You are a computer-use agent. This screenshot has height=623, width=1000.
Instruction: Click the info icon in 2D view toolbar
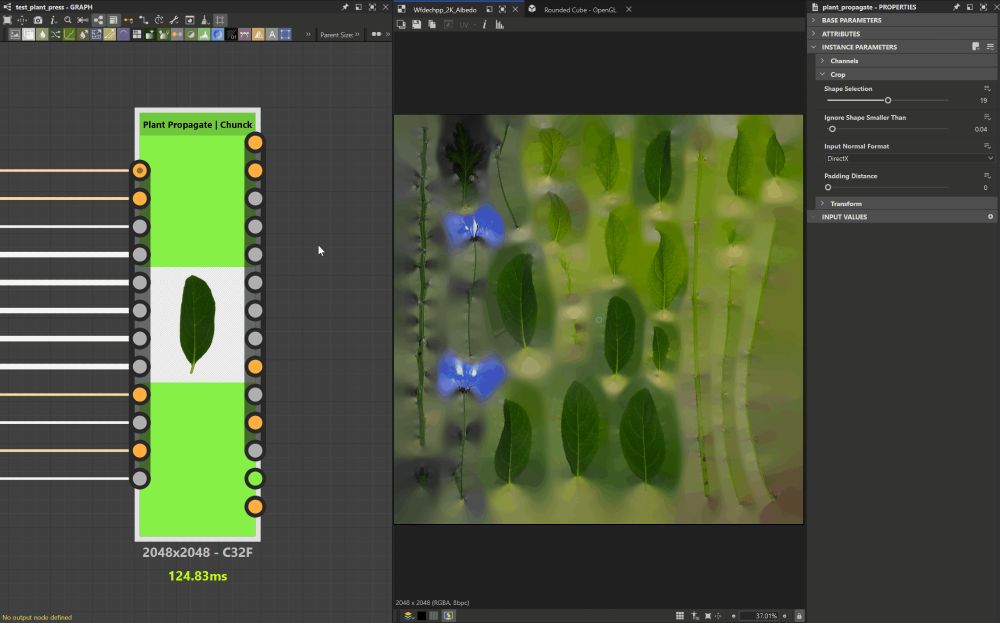[x=485, y=24]
